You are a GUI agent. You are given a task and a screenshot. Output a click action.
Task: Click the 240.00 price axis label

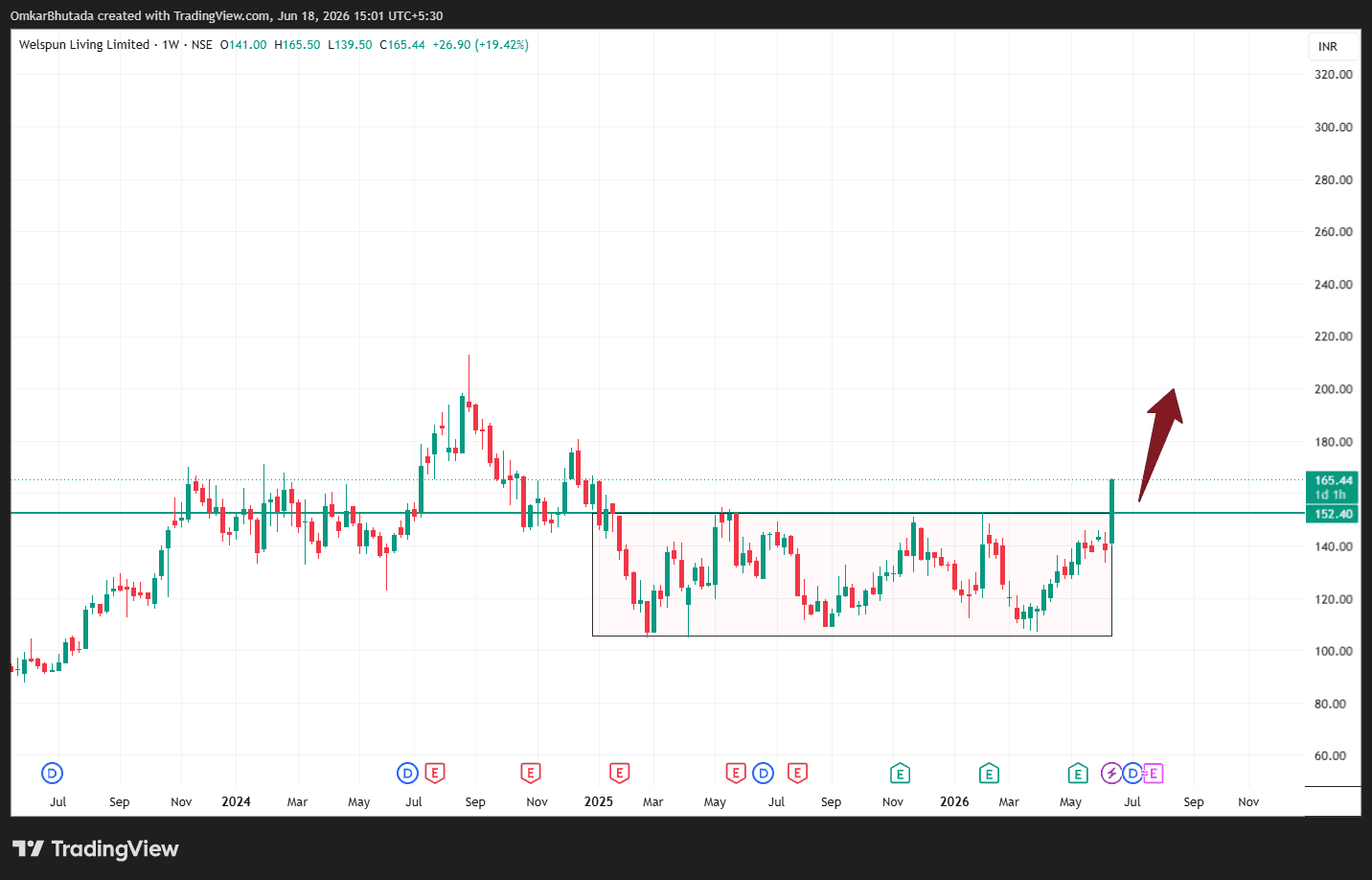point(1334,285)
